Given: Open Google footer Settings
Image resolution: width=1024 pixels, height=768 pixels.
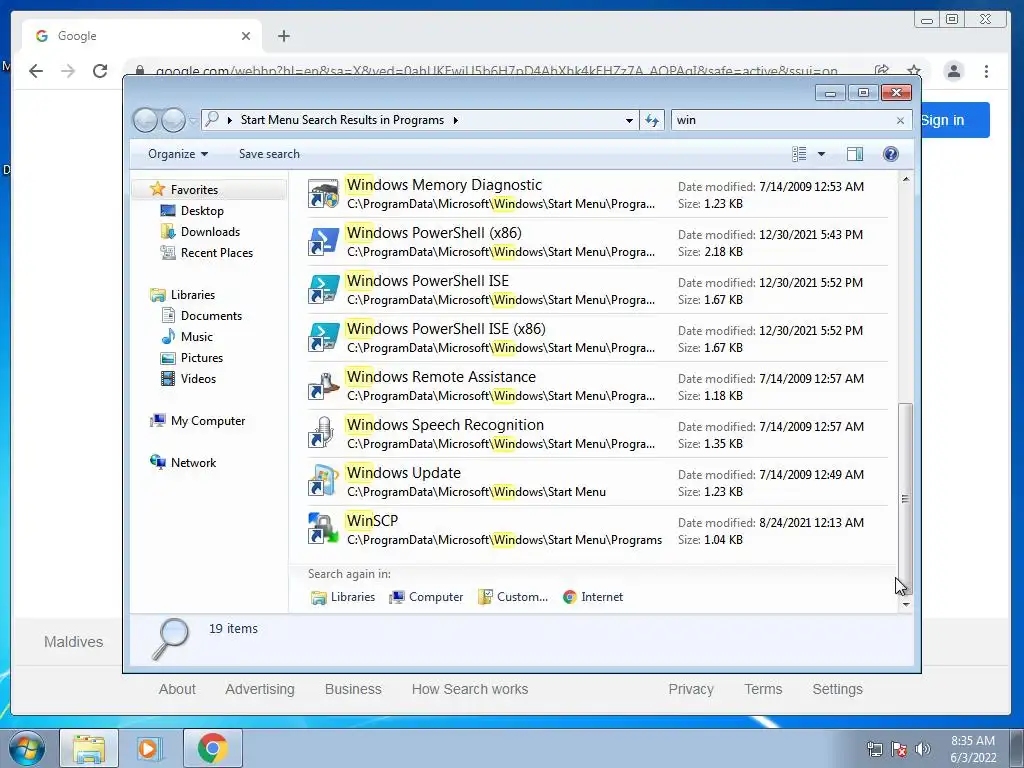Looking at the screenshot, I should coord(837,689).
